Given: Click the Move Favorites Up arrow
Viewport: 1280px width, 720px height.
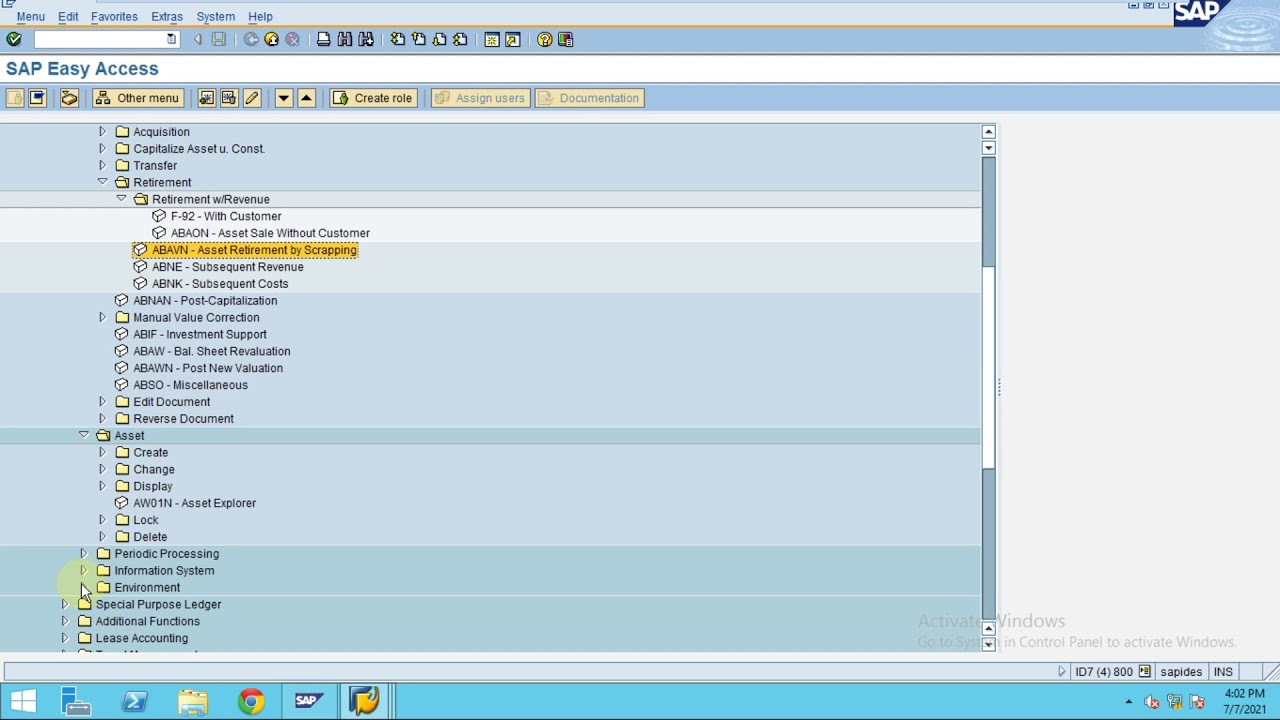Looking at the screenshot, I should 307,98.
